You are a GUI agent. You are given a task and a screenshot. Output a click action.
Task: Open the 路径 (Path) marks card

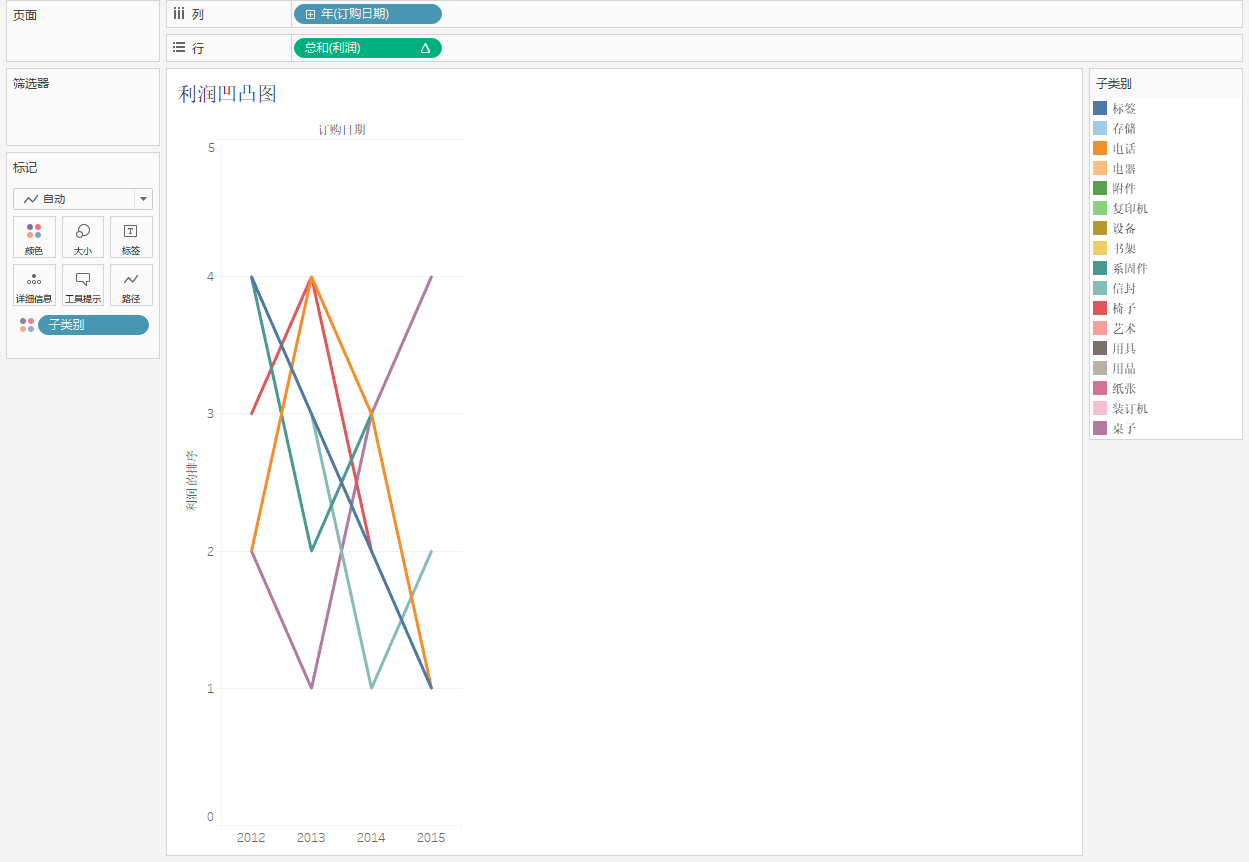(x=131, y=285)
